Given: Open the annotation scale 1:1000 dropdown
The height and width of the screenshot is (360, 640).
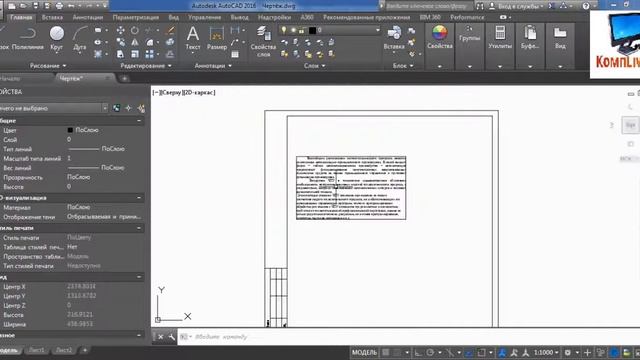Looking at the screenshot, I should [x=546, y=352].
